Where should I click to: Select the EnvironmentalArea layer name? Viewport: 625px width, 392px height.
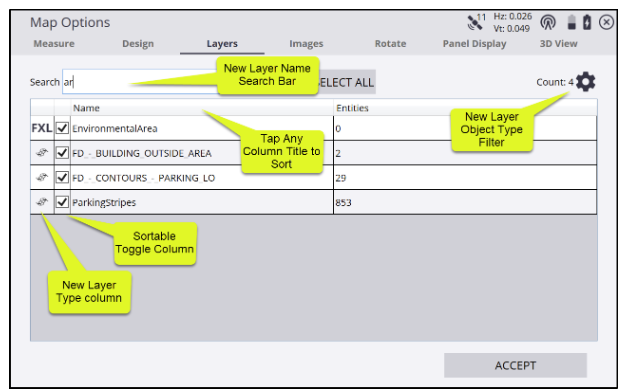point(115,128)
